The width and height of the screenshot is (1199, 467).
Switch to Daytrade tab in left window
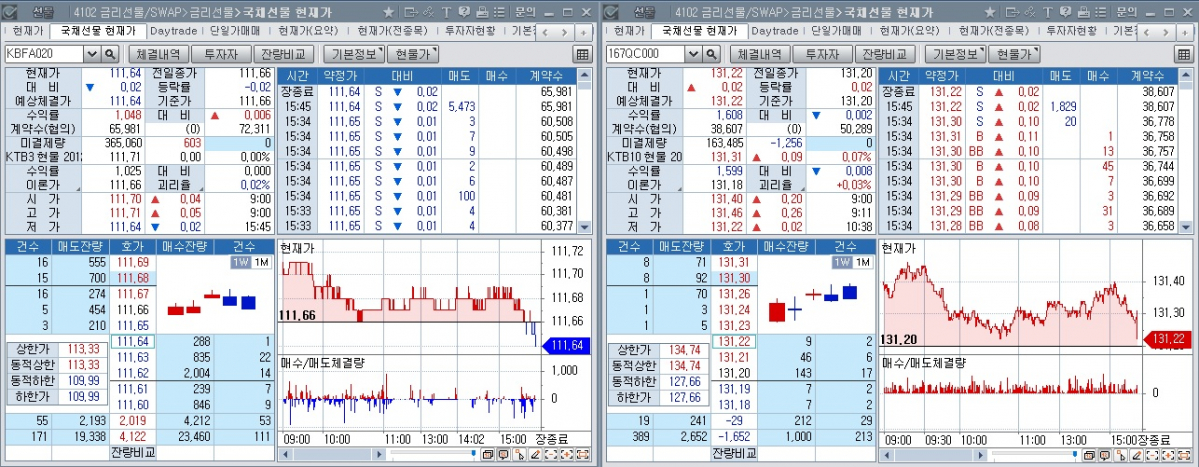[173, 31]
